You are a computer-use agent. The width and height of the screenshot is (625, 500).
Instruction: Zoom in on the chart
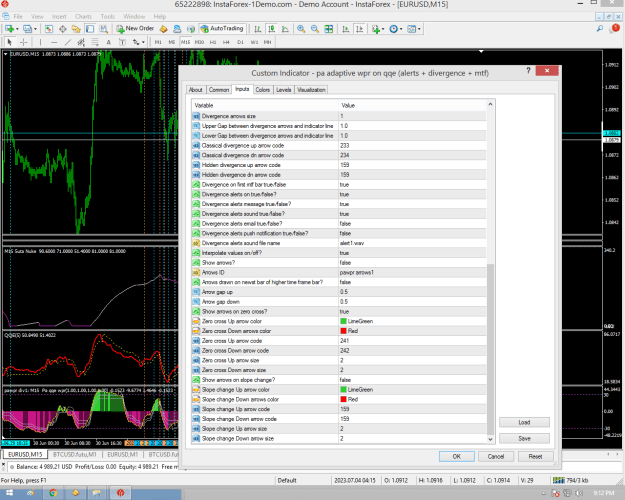point(301,29)
